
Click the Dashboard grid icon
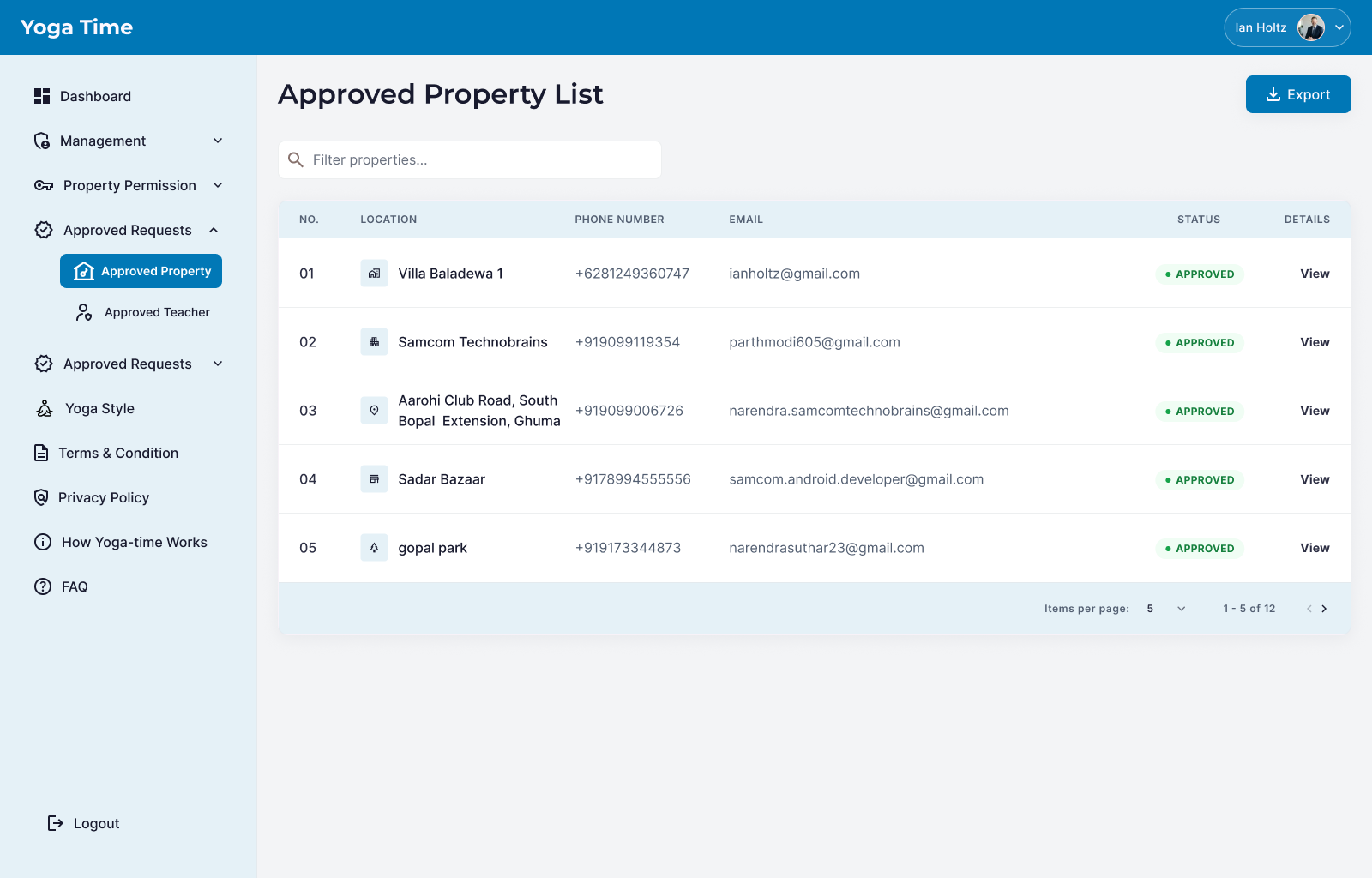[x=42, y=96]
